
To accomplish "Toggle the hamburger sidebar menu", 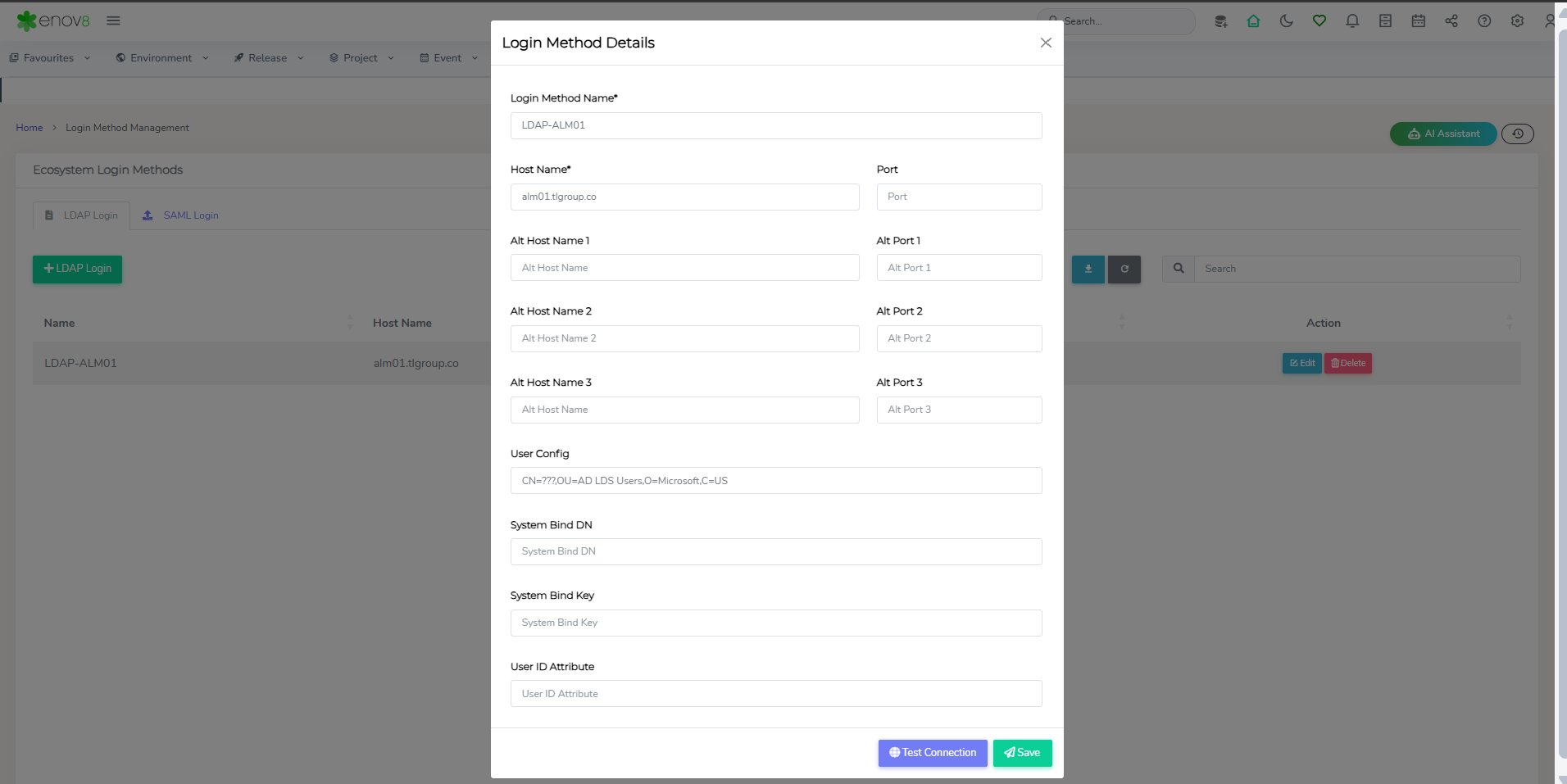I will click(x=113, y=20).
